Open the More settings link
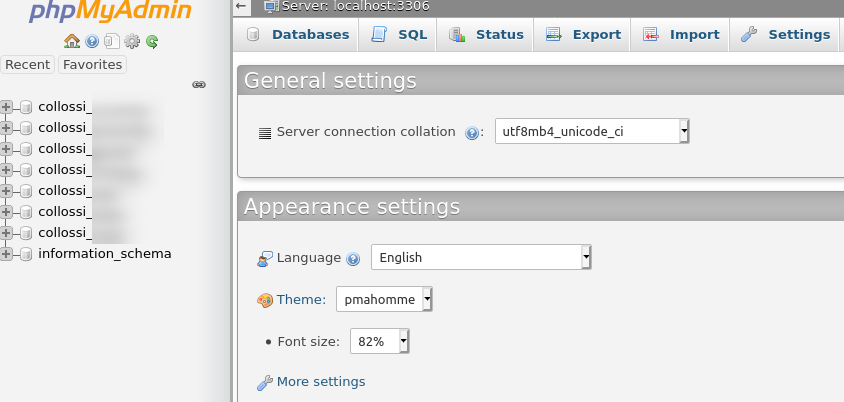The image size is (844, 402). pyautogui.click(x=320, y=381)
